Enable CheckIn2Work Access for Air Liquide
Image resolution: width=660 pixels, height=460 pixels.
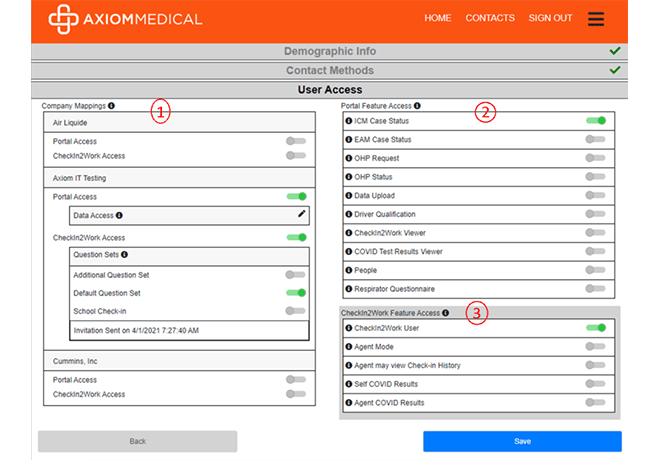pyautogui.click(x=296, y=156)
